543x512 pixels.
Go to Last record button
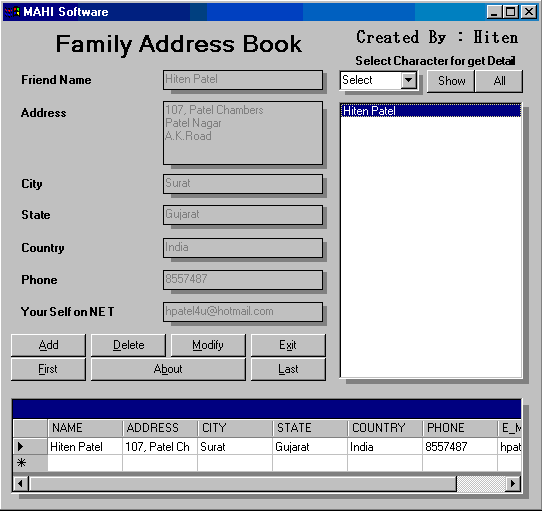(x=288, y=369)
